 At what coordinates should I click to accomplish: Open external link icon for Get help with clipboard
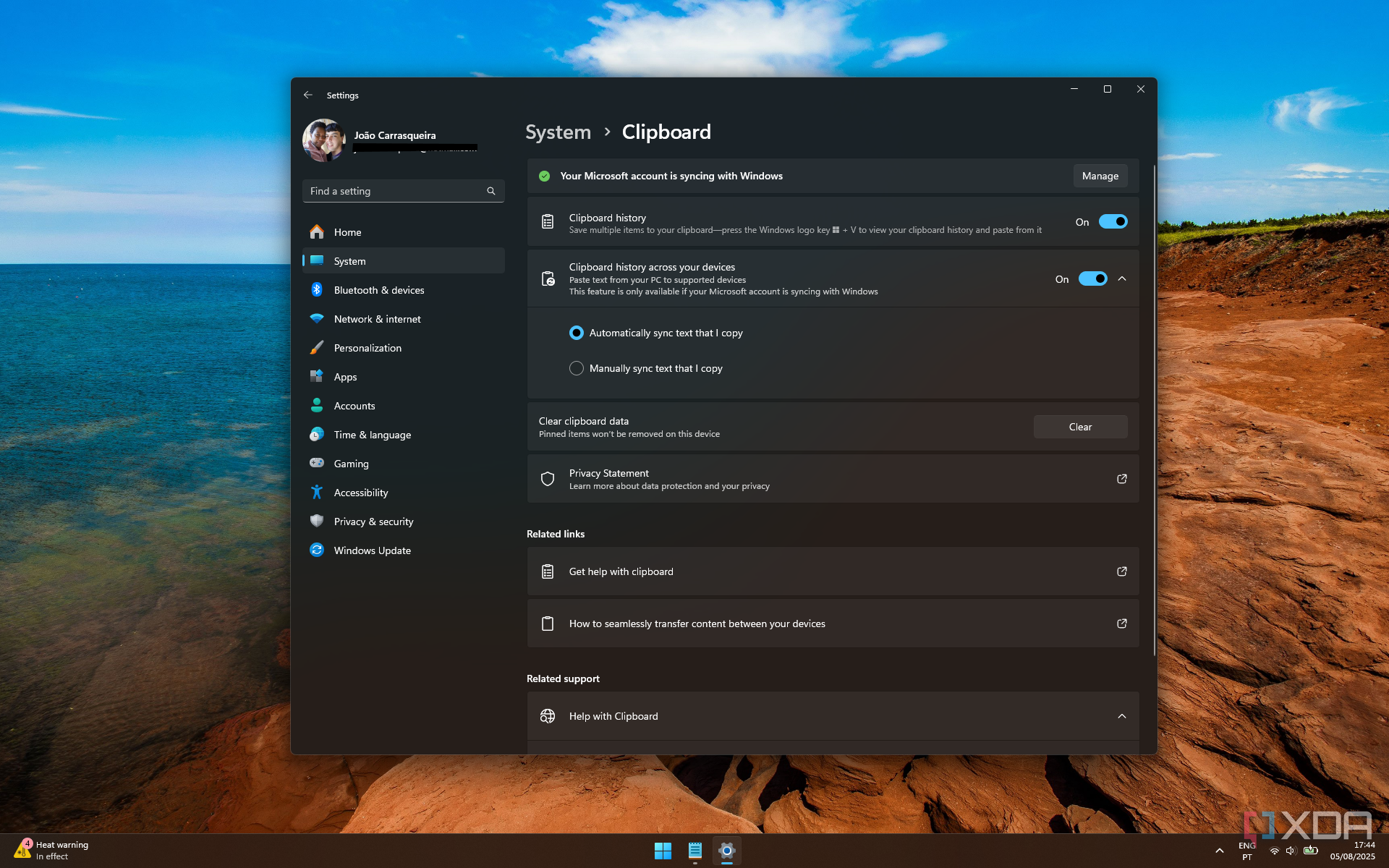(1122, 571)
